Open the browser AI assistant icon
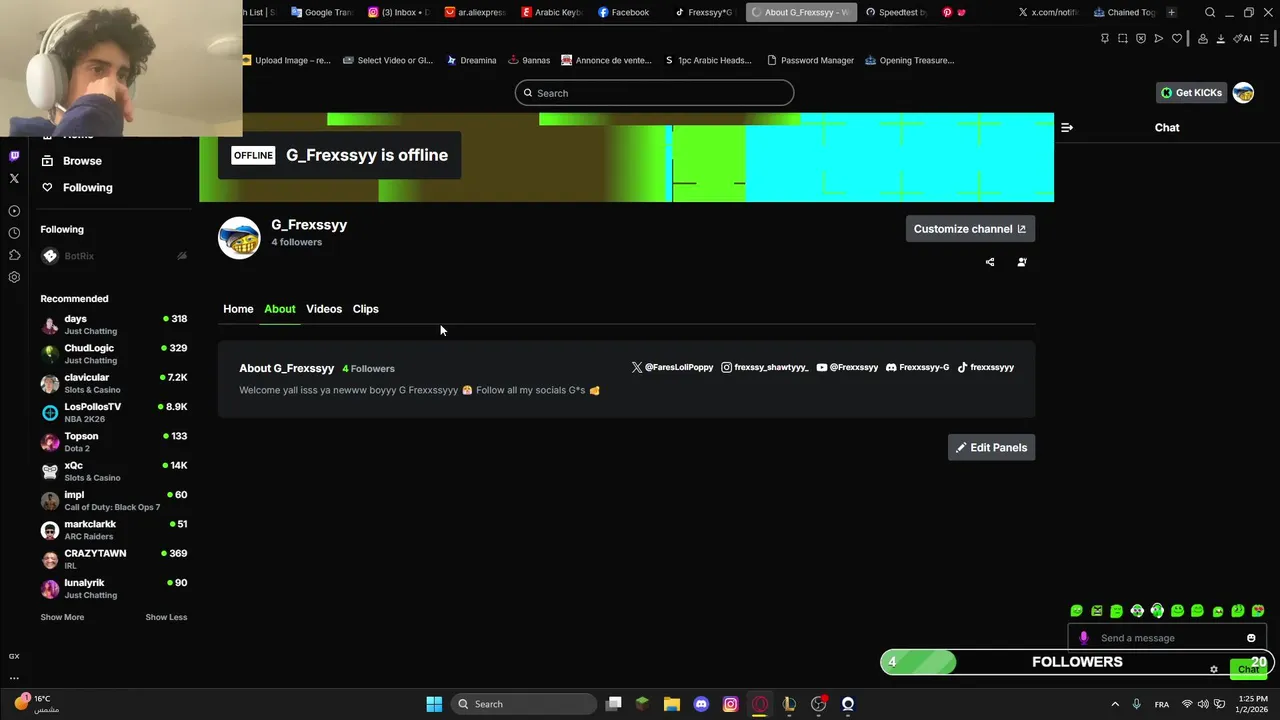The image size is (1280, 720). (x=1243, y=38)
